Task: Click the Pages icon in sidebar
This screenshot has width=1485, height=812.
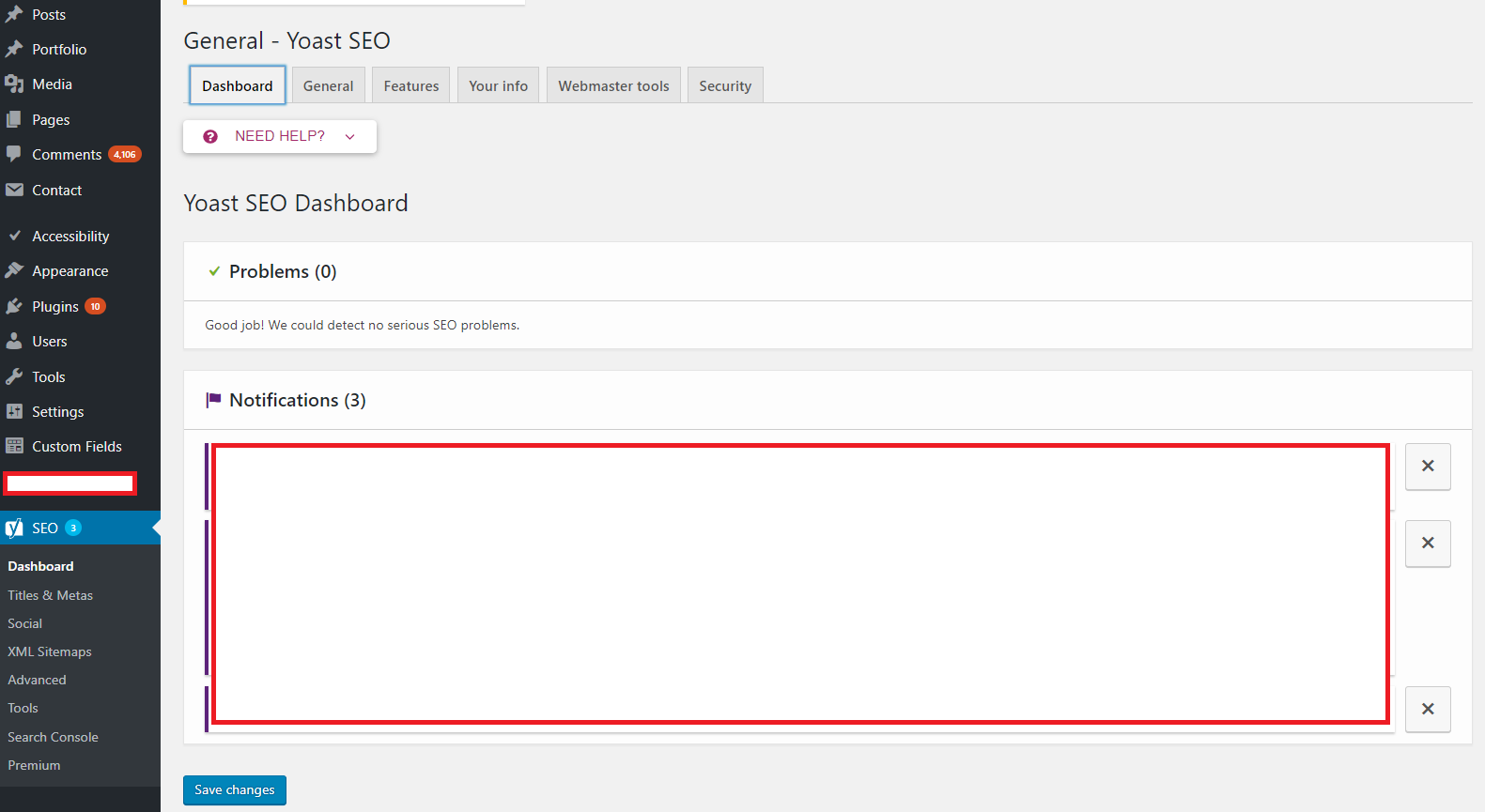Action: point(14,119)
